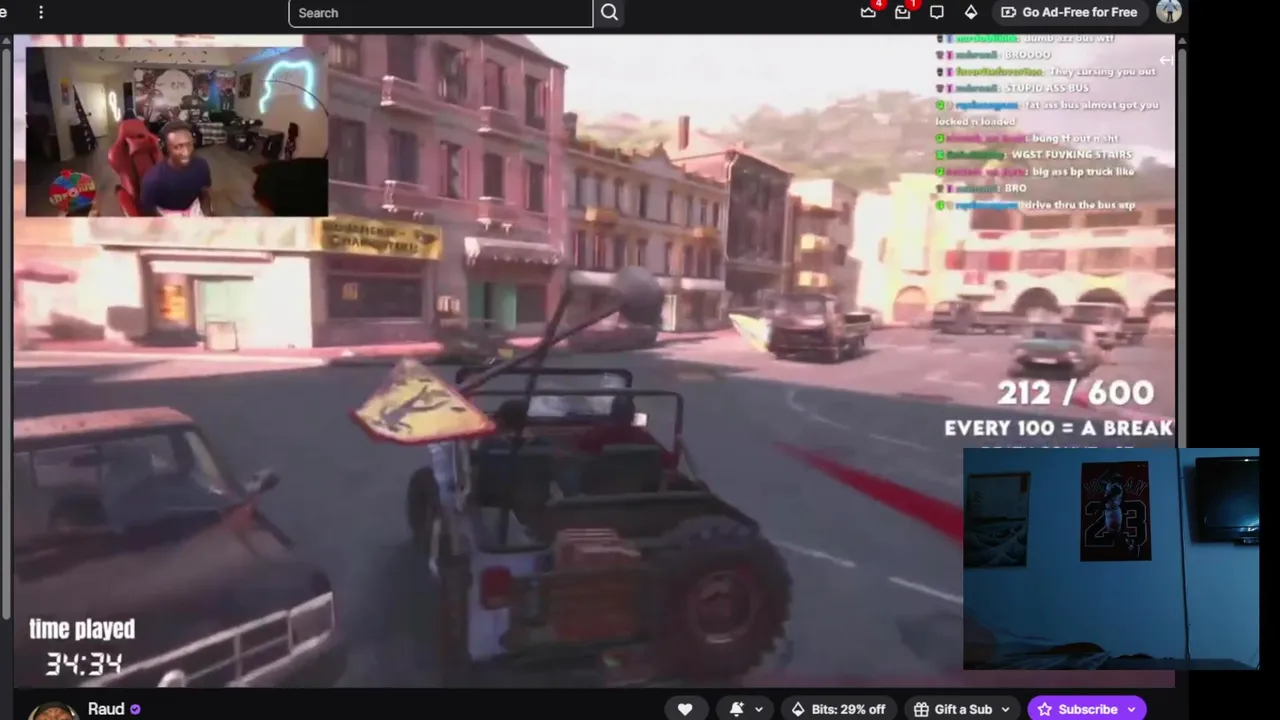Click the 'STUPID ASS BUS' chat message
Image resolution: width=1280 pixels, height=720 pixels.
click(x=1045, y=88)
